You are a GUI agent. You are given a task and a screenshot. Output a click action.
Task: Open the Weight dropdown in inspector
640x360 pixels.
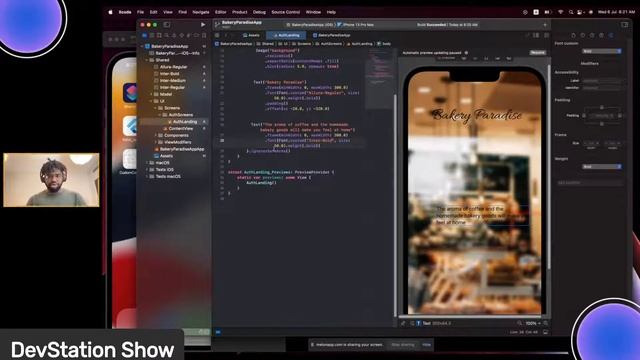pyautogui.click(x=602, y=167)
